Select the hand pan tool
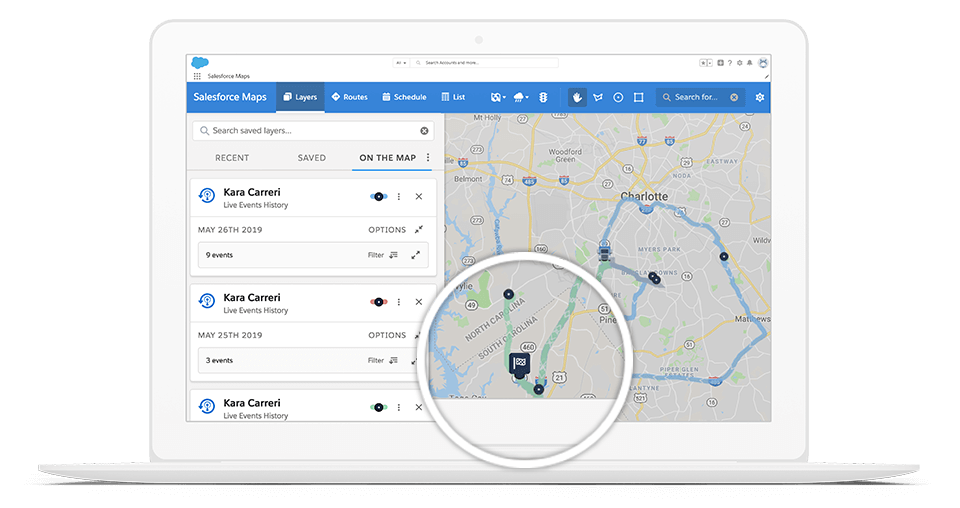This screenshot has height=508, width=960. point(577,97)
